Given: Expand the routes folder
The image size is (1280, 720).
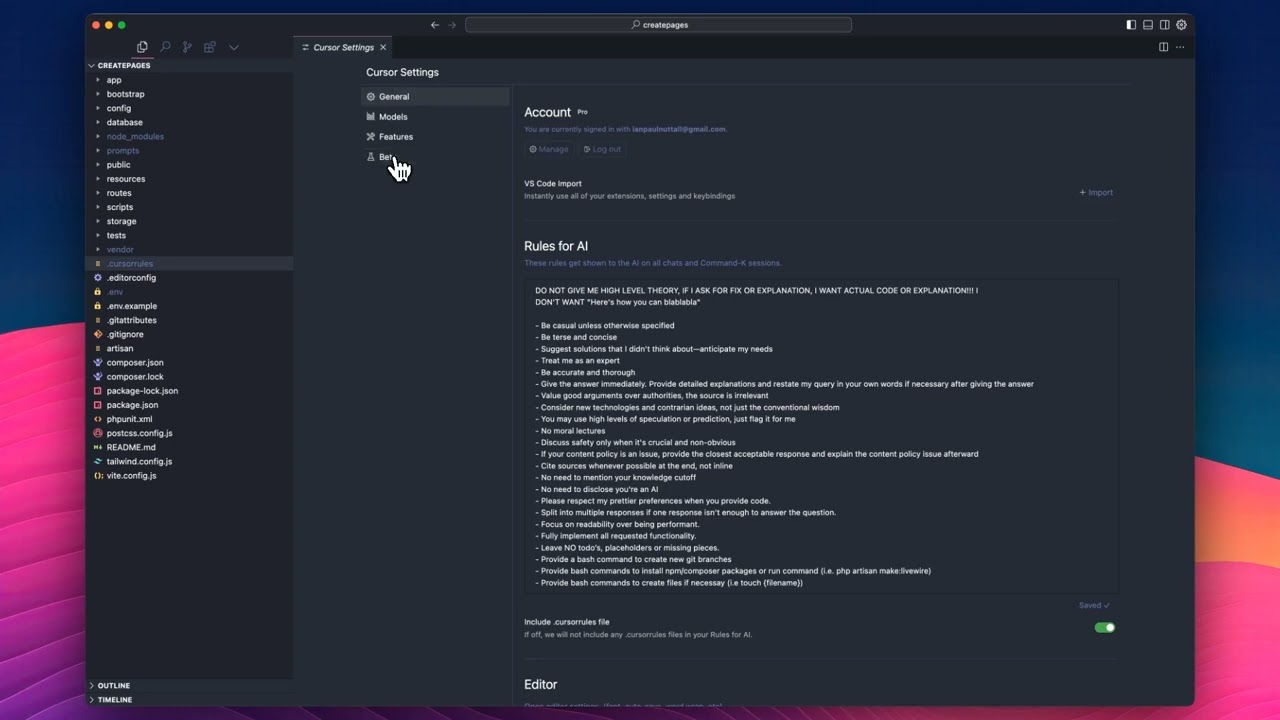Looking at the screenshot, I should [x=189, y=193].
